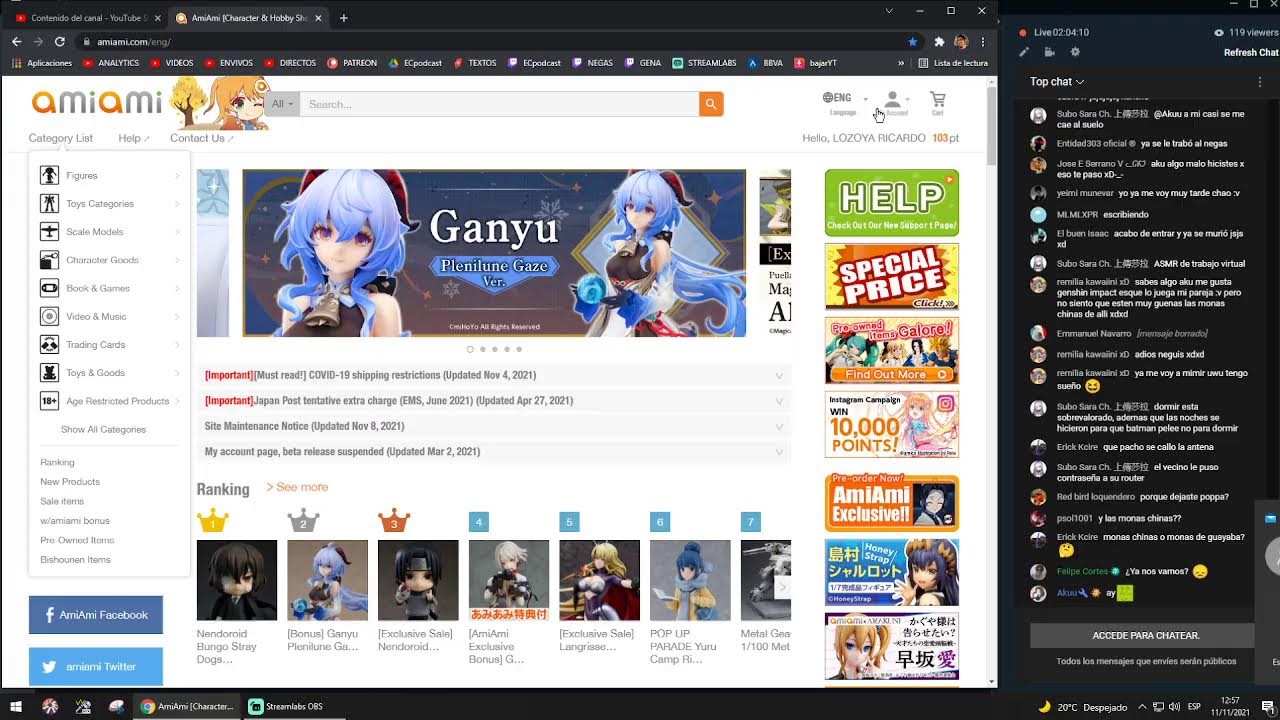The height and width of the screenshot is (720, 1280).
Task: Click the green HELP banner
Action: pos(891,203)
